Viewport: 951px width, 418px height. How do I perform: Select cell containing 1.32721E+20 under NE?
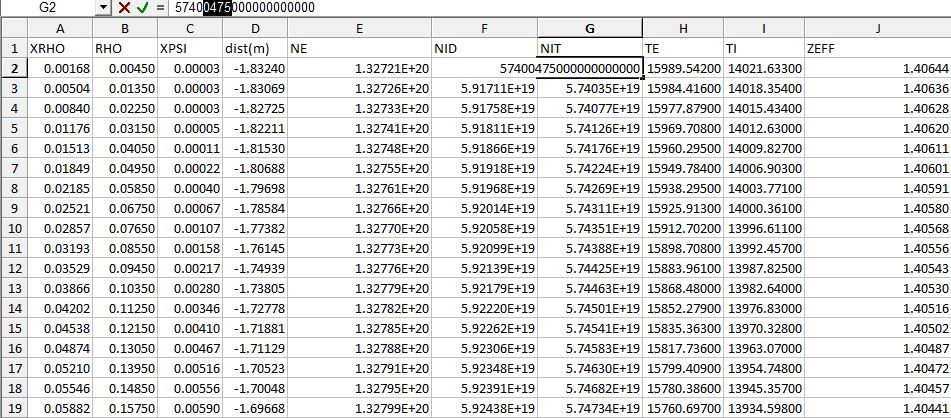tap(358, 68)
